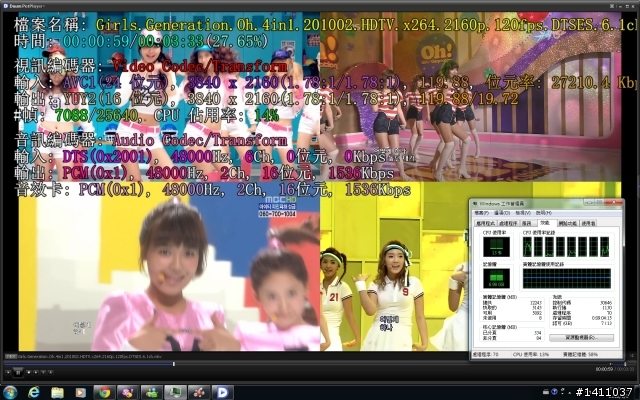Click the 視訊編碼器 Video Codec OSD line
This screenshot has width=640, height=400.
(151, 66)
